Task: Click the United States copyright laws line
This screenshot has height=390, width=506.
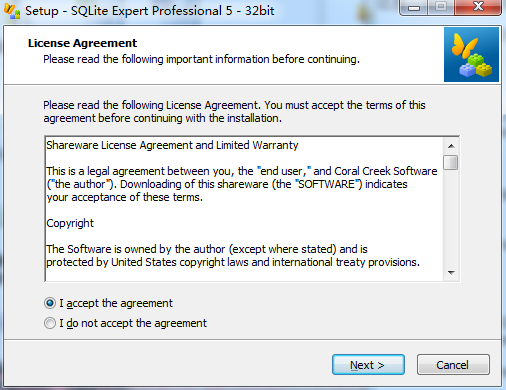Action: 233,262
